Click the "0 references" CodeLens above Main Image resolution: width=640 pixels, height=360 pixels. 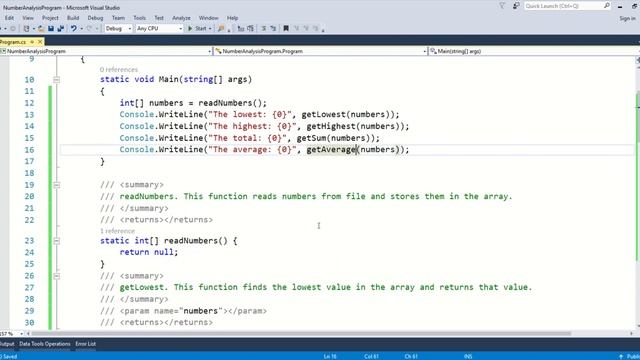pyautogui.click(x=119, y=69)
